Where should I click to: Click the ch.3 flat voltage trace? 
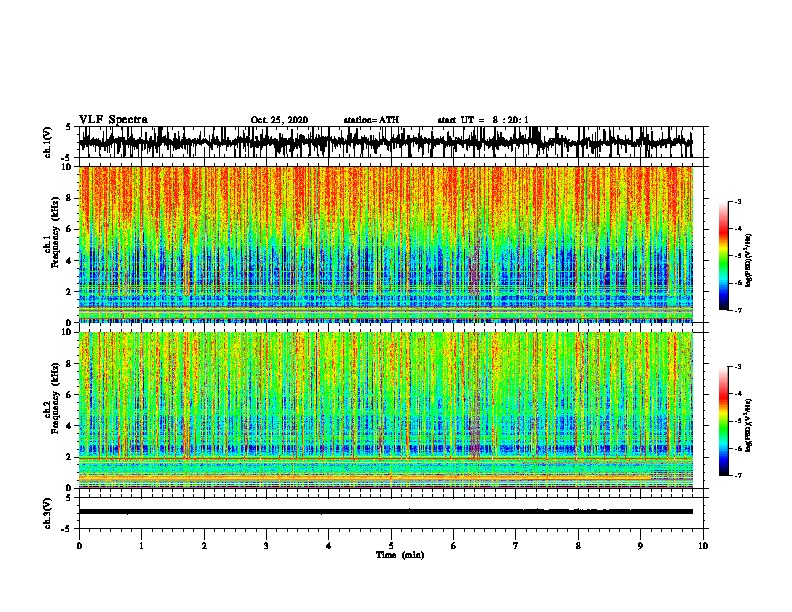tap(385, 512)
